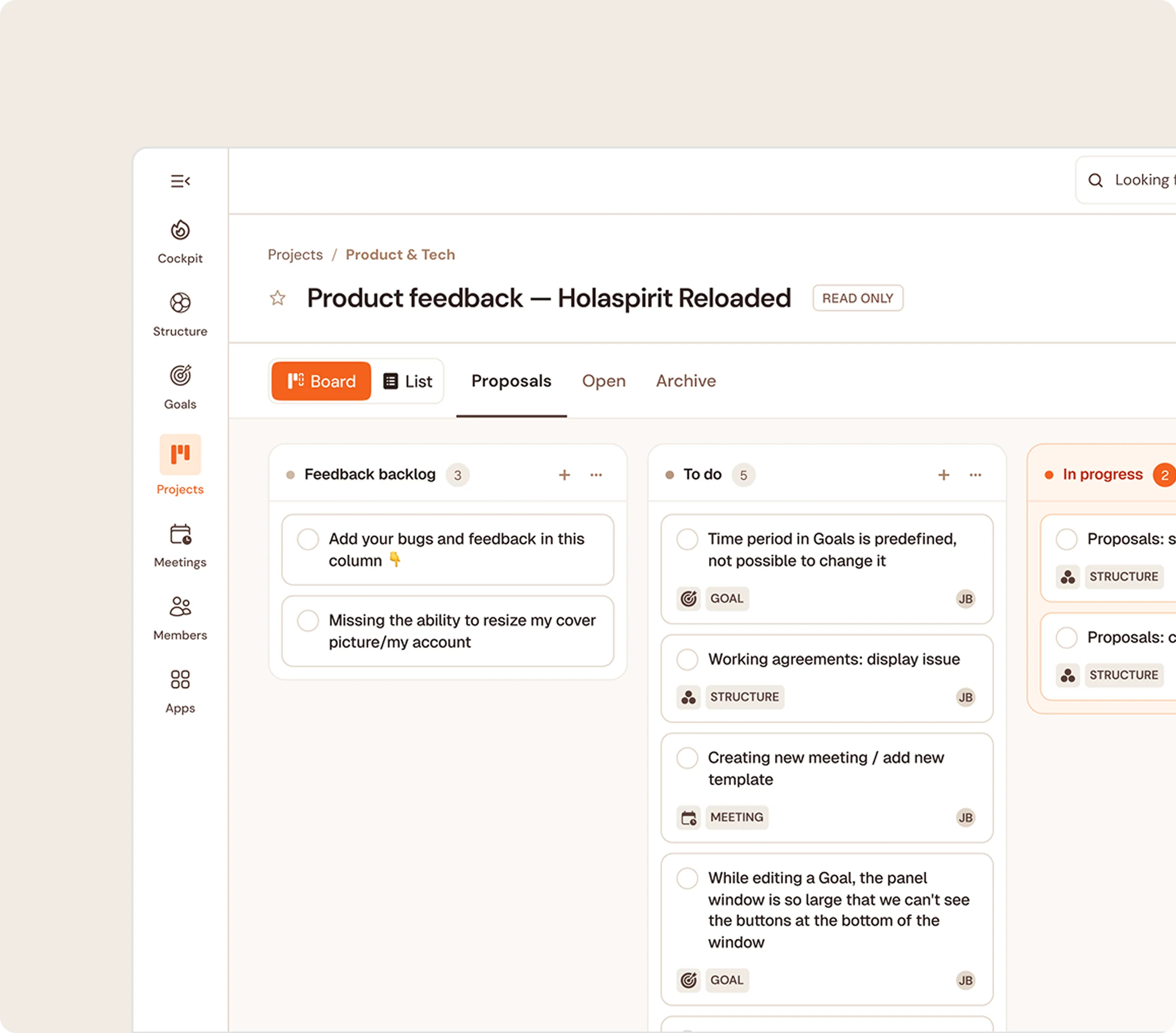
Task: Switch to List view
Action: click(407, 381)
